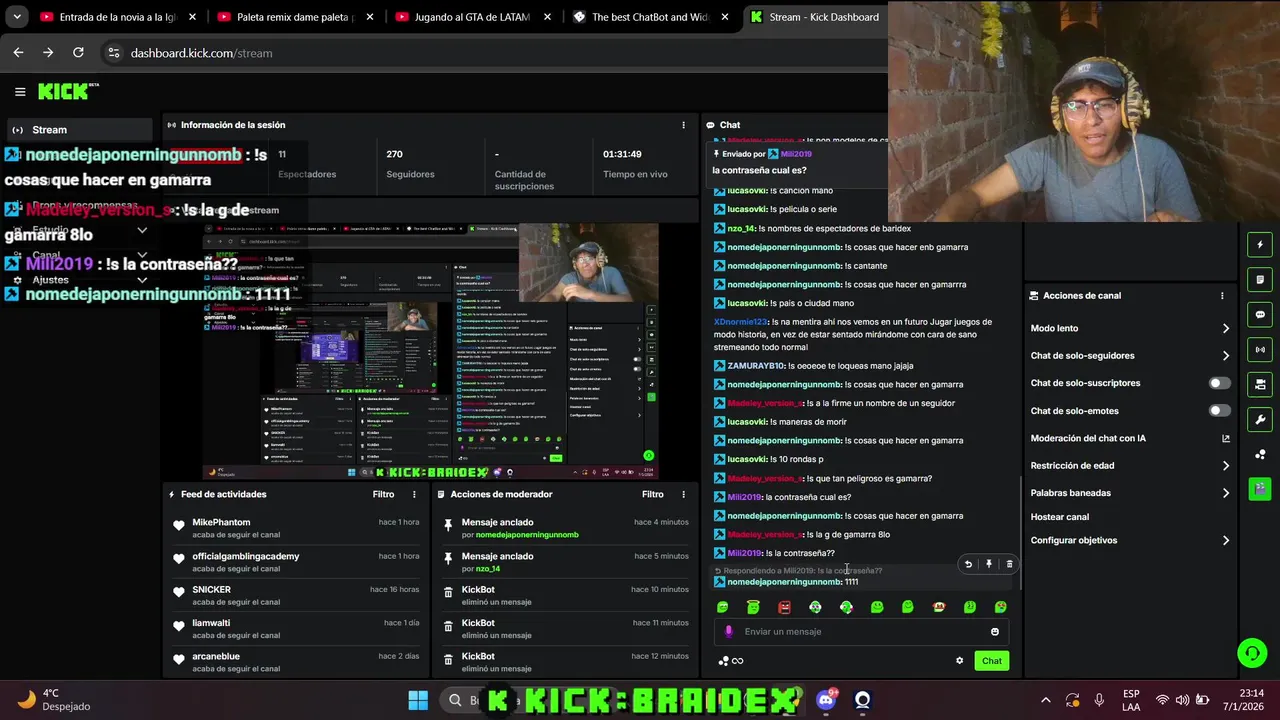The height and width of the screenshot is (720, 1280).
Task: Open the Kick hamburger menu
Action: 20,91
